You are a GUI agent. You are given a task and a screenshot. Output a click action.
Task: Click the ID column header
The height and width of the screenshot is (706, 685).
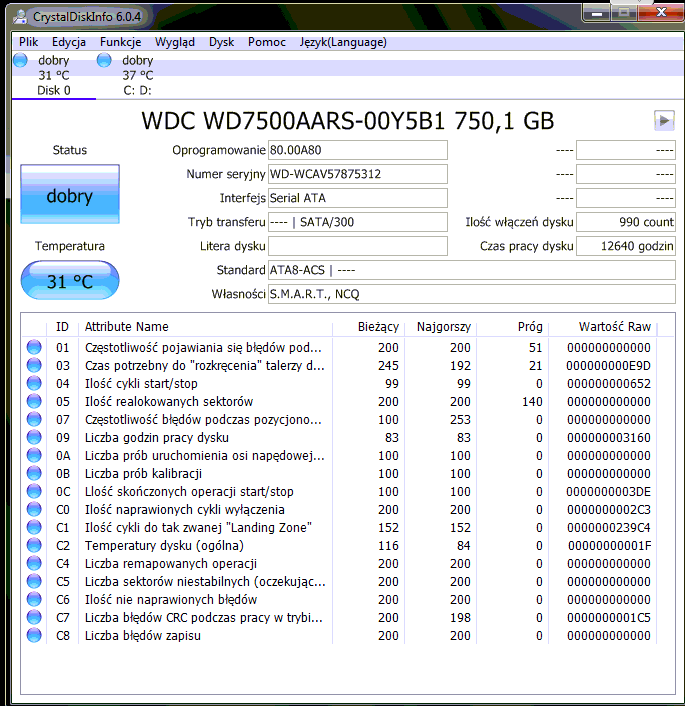pyautogui.click(x=63, y=326)
